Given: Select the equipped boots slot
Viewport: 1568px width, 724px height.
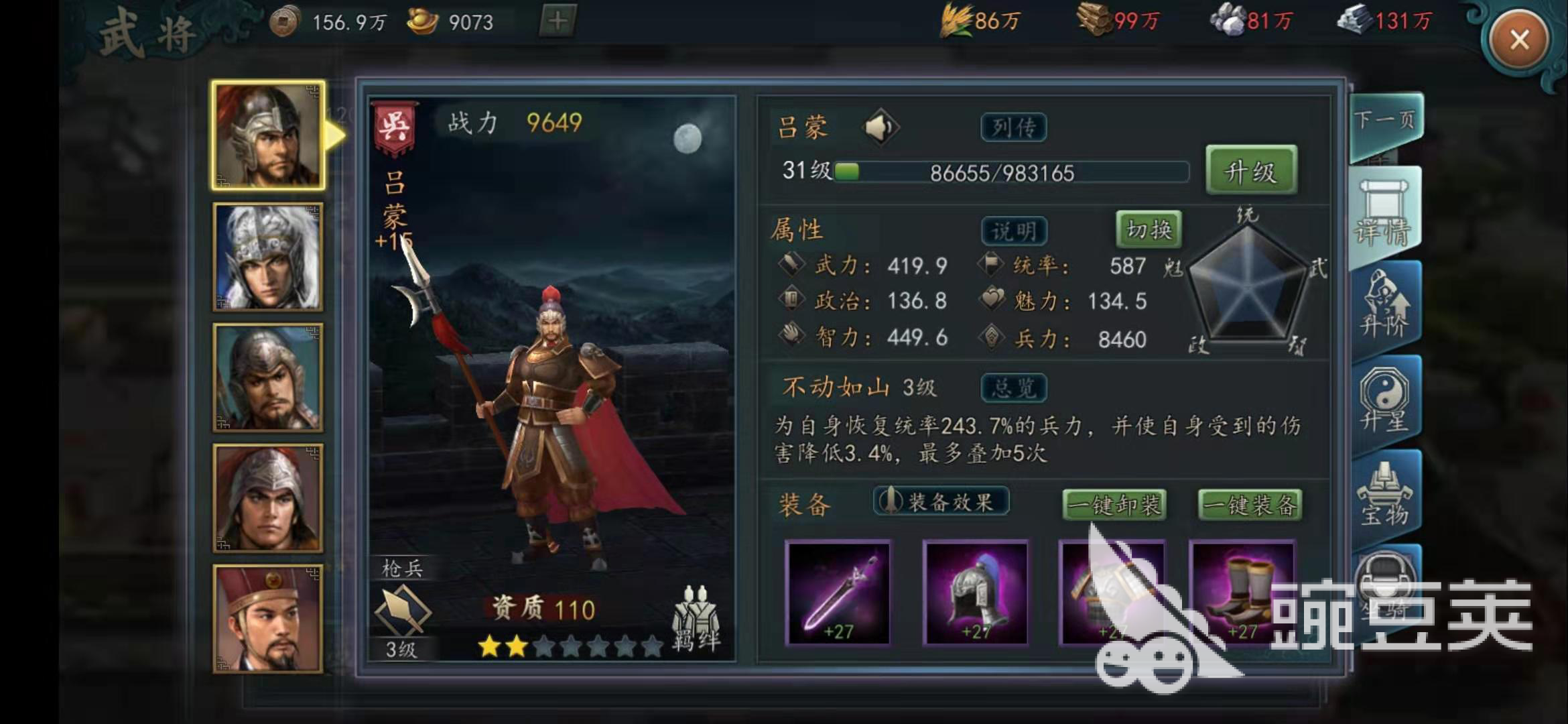Looking at the screenshot, I should coord(1242,593).
